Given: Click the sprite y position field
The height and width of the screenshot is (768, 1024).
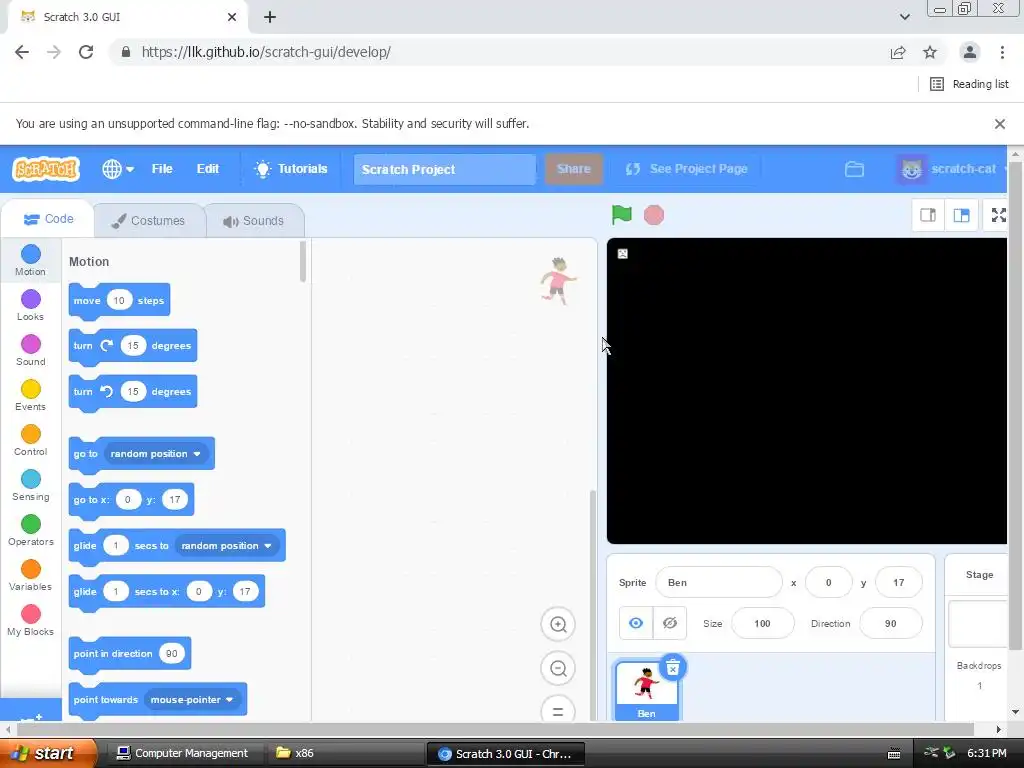Looking at the screenshot, I should (x=898, y=582).
